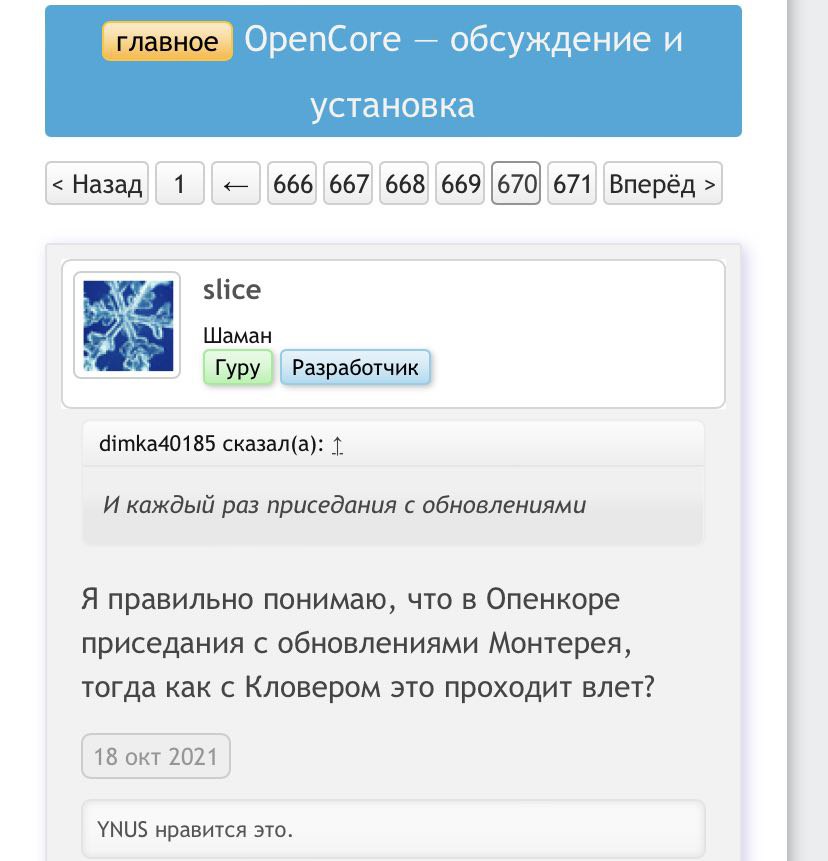Open the slice username profile

click(x=232, y=289)
